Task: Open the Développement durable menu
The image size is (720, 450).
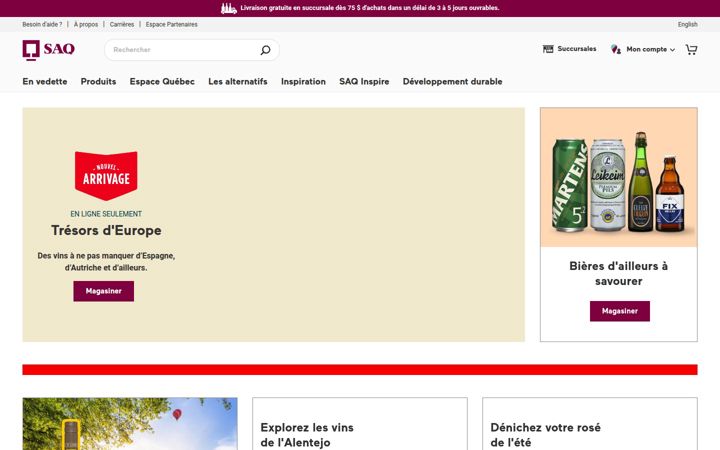Action: 452,81
